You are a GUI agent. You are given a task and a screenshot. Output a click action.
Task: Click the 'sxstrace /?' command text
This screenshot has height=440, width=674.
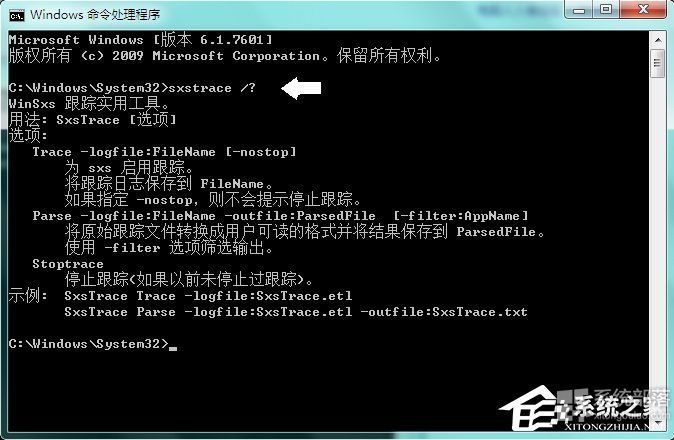click(x=212, y=88)
